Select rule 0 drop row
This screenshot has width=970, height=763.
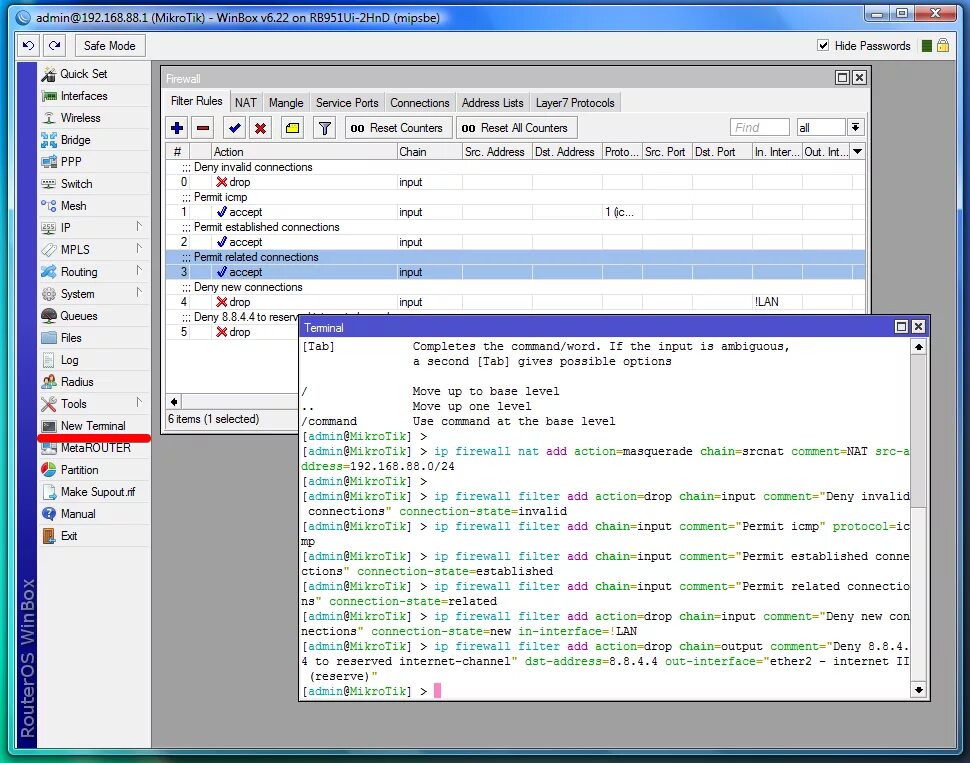pyautogui.click(x=515, y=182)
